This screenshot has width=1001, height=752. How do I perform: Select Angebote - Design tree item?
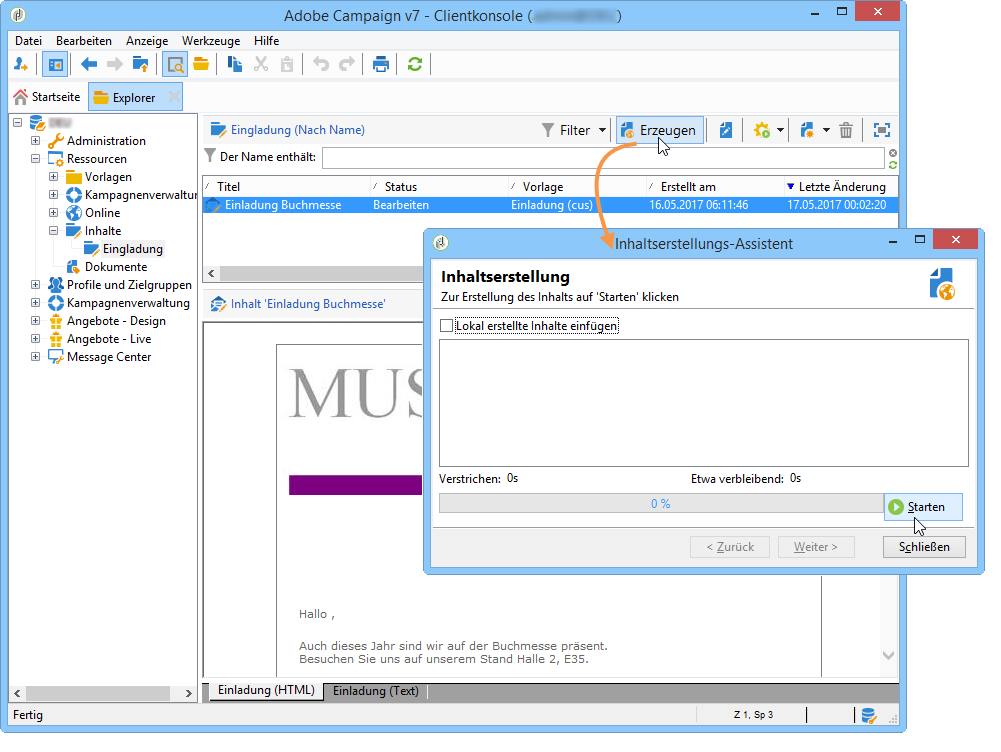pos(116,321)
